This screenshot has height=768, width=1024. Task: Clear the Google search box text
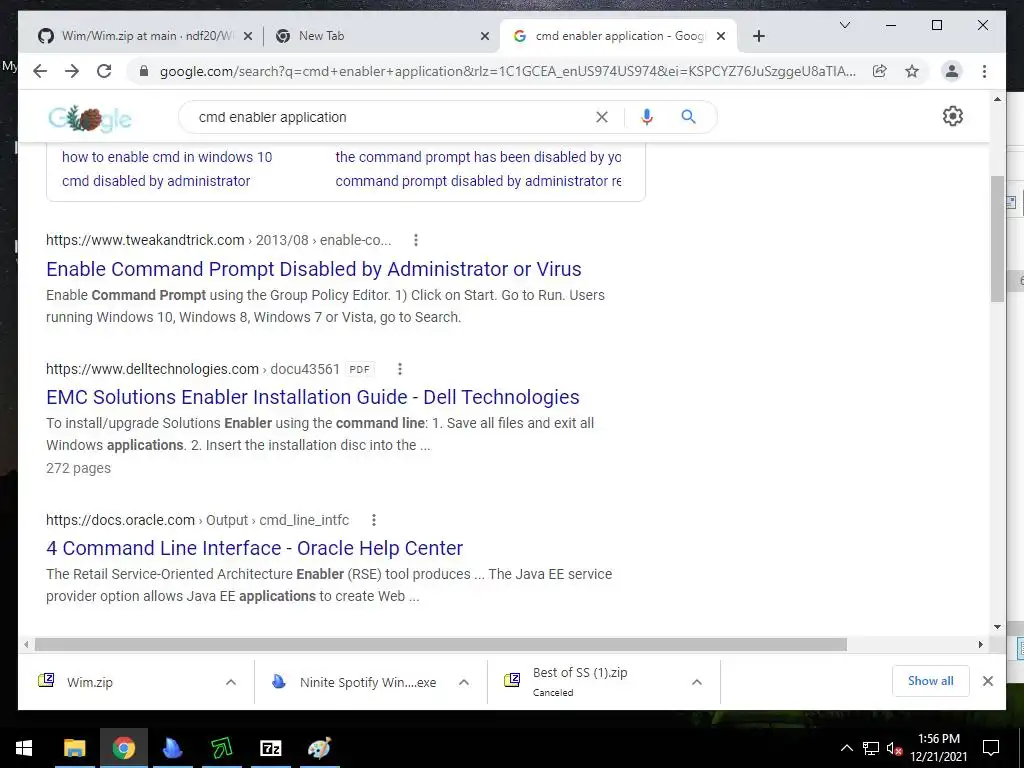[601, 117]
